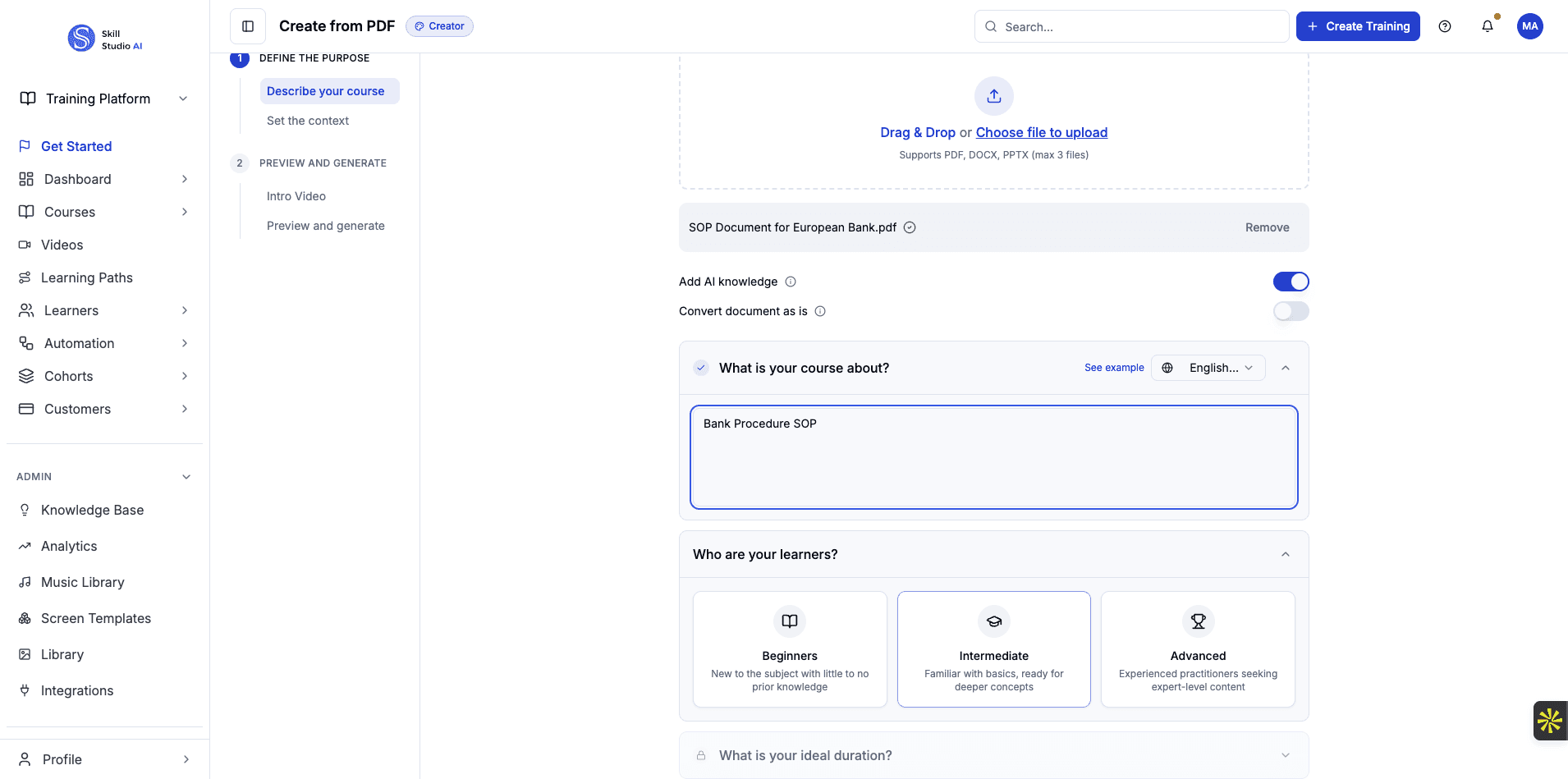
Task: Select the Screen Templates section
Action: (x=95, y=618)
